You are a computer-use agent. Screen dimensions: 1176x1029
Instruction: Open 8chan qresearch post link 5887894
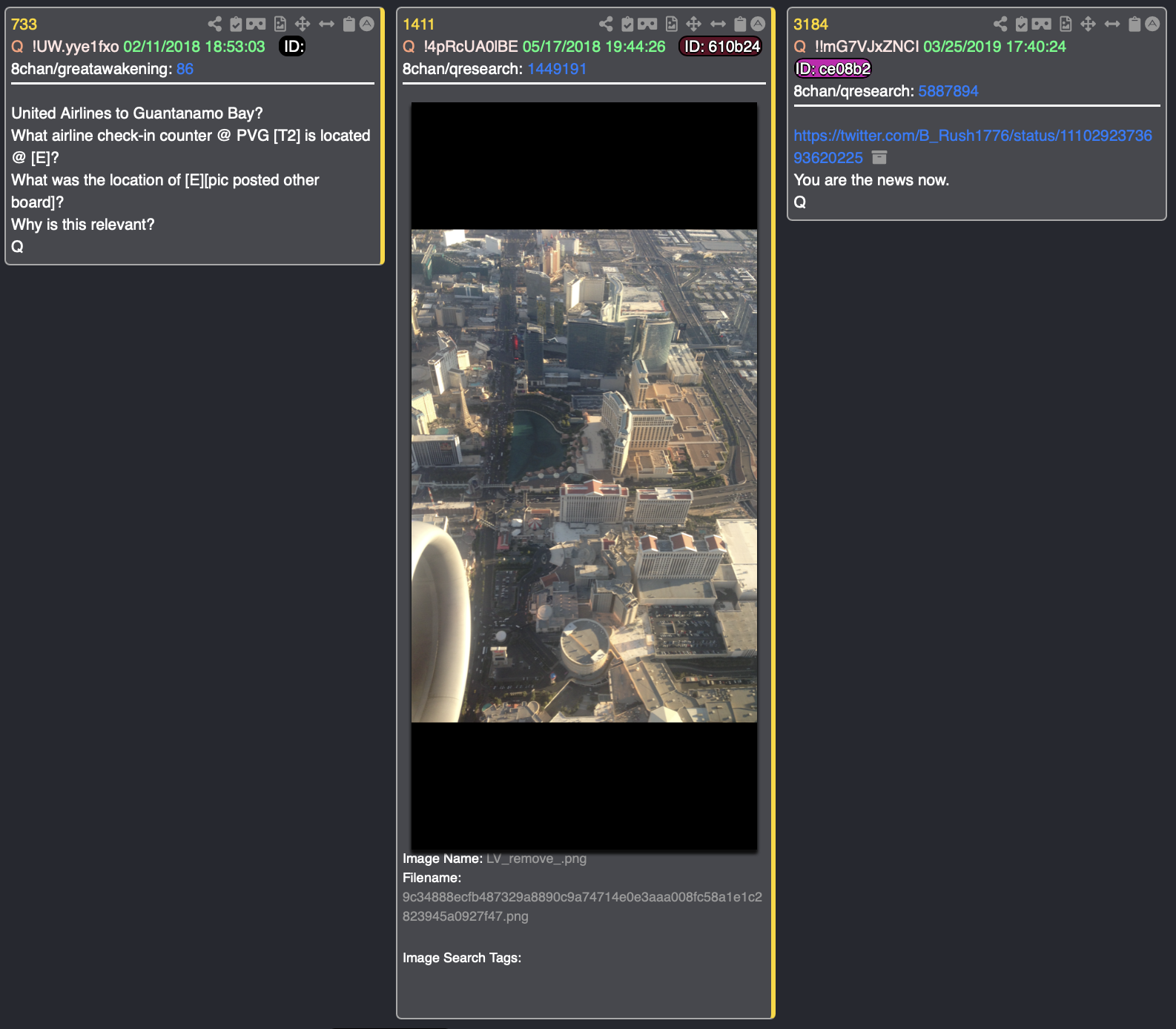point(948,91)
